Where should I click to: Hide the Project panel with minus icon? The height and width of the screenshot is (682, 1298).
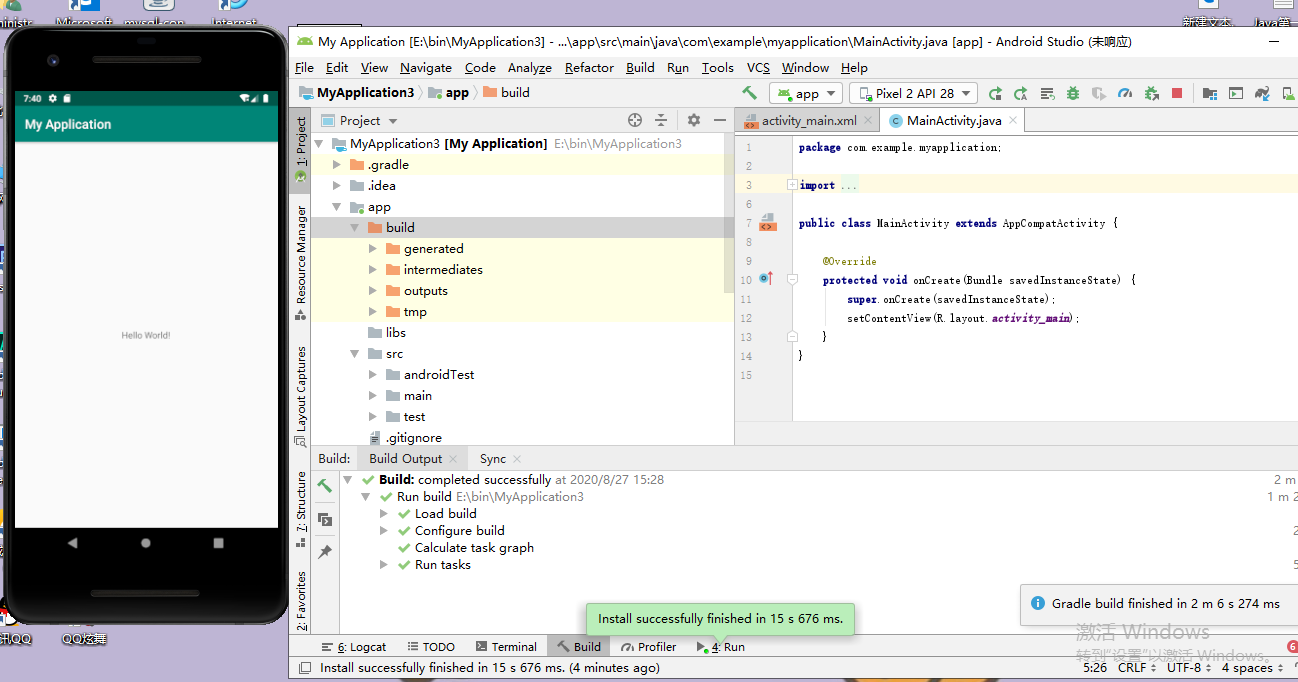click(720, 120)
